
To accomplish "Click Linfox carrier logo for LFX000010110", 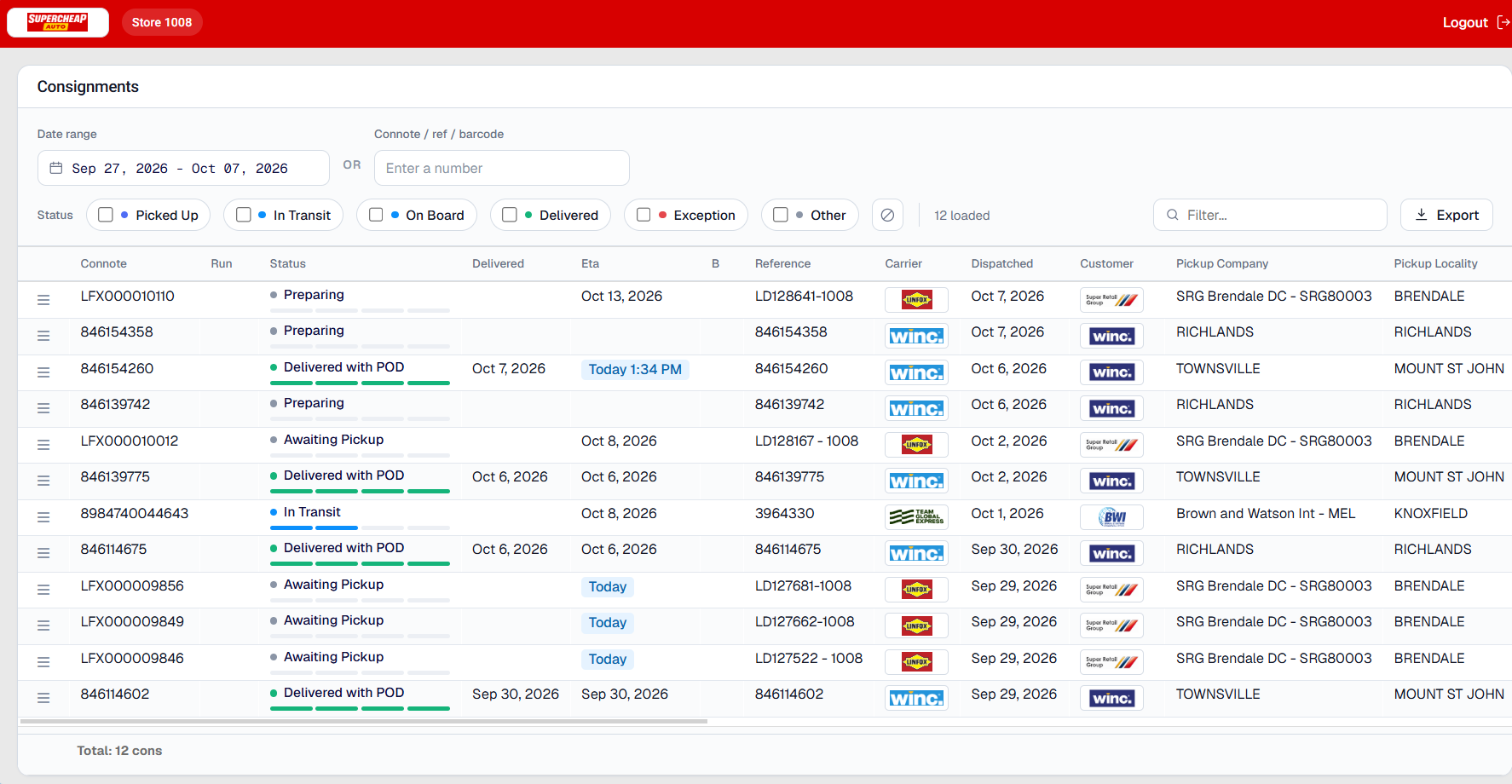I will pyautogui.click(x=916, y=300).
